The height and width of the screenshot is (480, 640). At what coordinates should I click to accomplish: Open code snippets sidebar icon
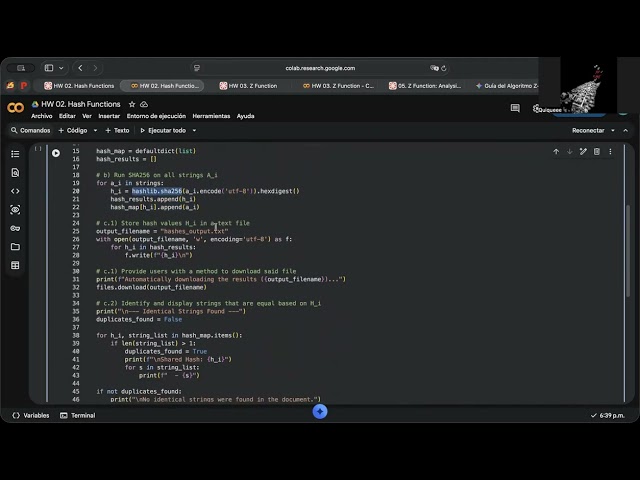coord(15,191)
